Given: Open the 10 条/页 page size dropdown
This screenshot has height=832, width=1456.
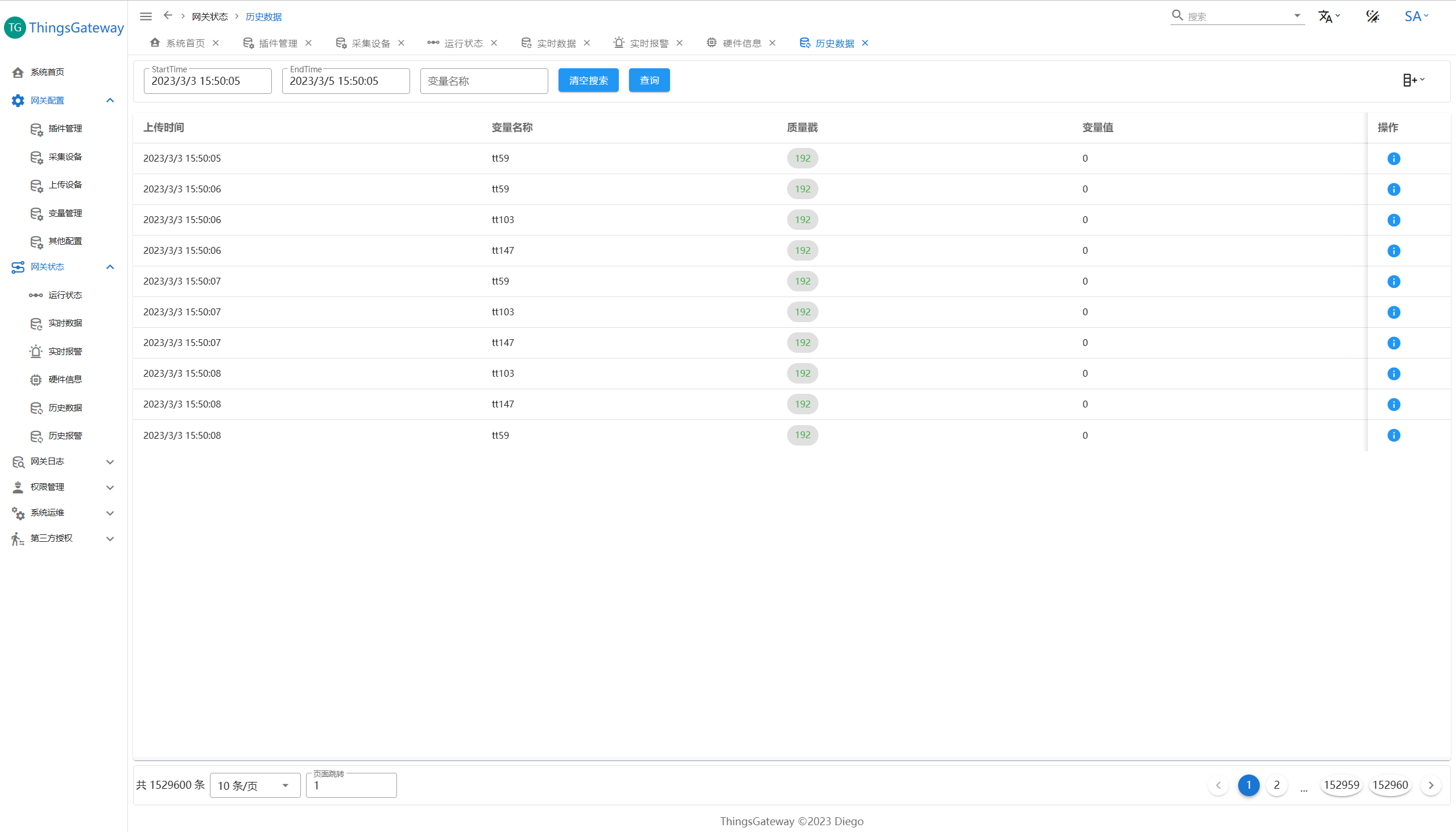Looking at the screenshot, I should coord(255,786).
